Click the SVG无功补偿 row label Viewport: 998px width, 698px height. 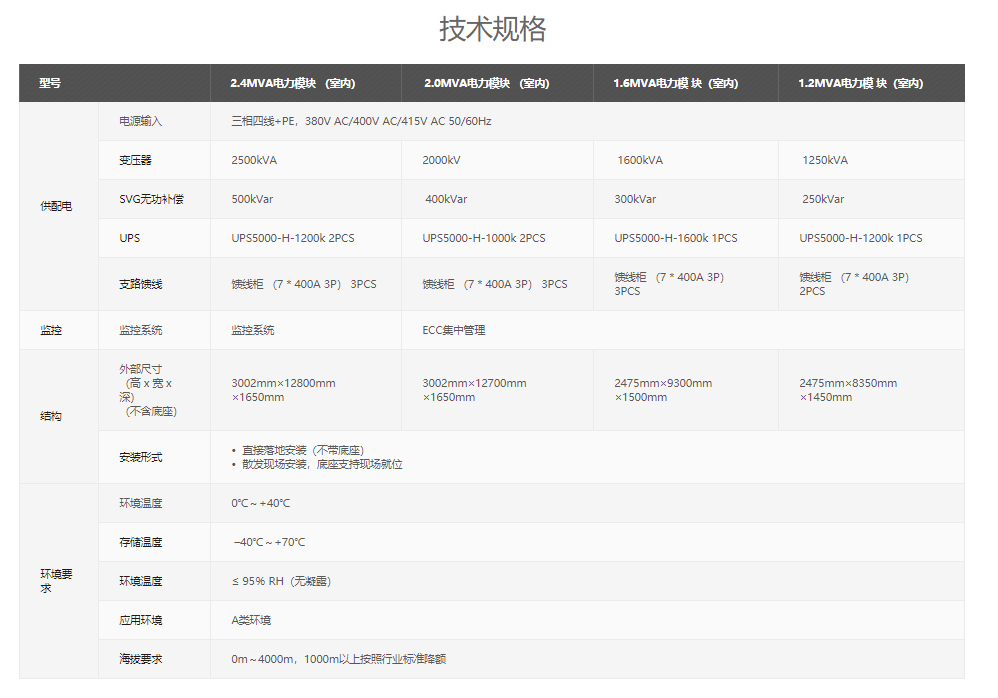pyautogui.click(x=151, y=199)
